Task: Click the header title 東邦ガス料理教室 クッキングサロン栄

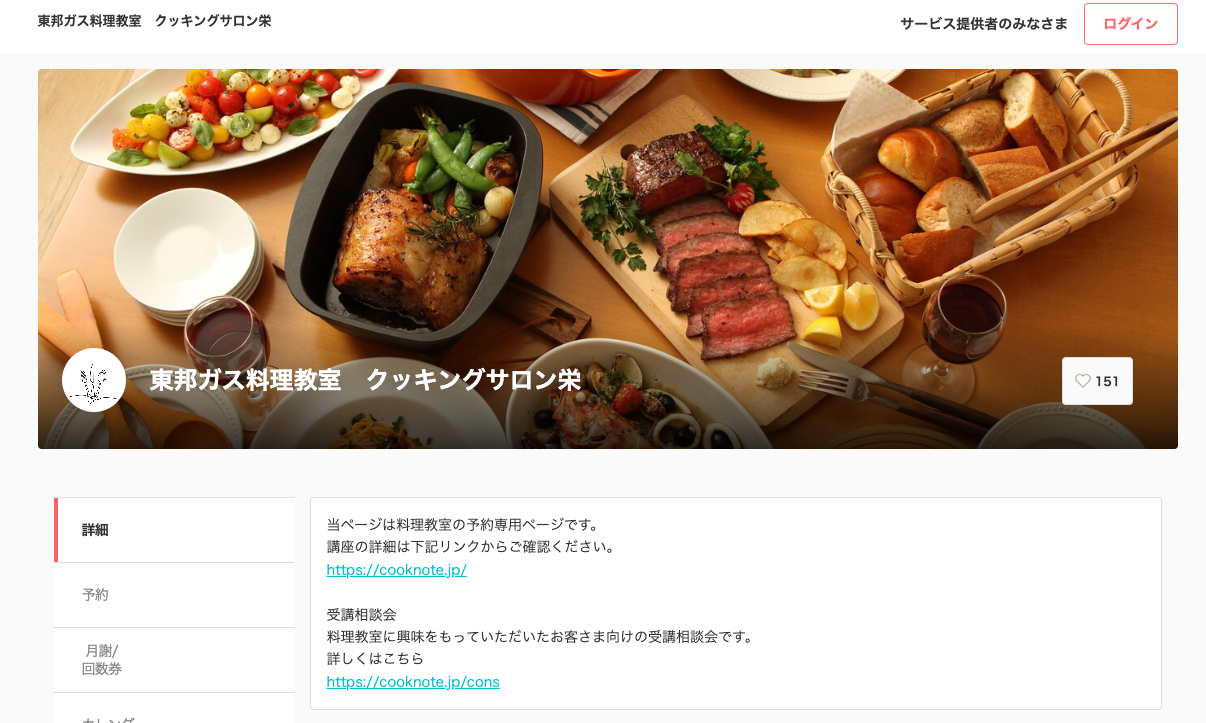Action: [154, 21]
